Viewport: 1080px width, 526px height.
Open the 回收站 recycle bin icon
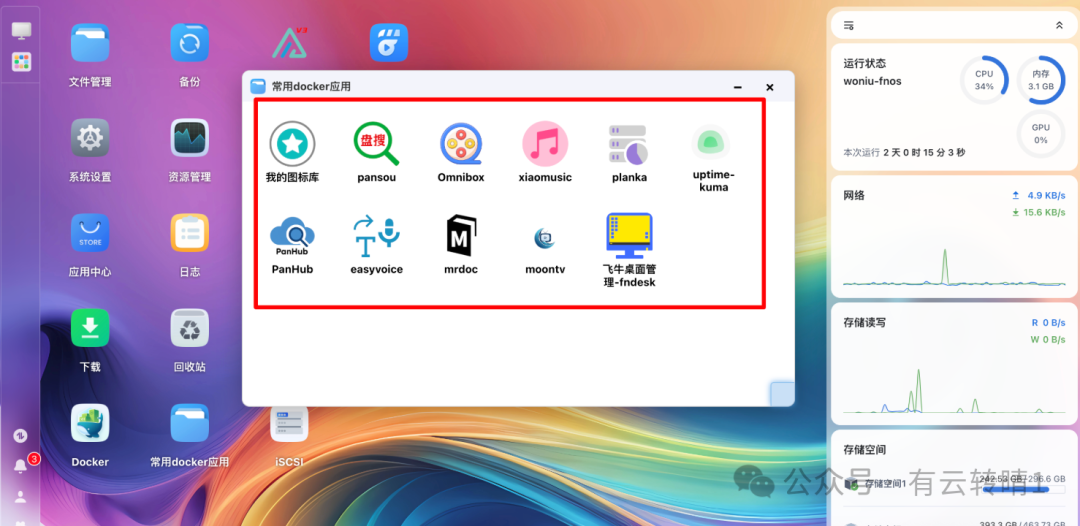coord(189,328)
